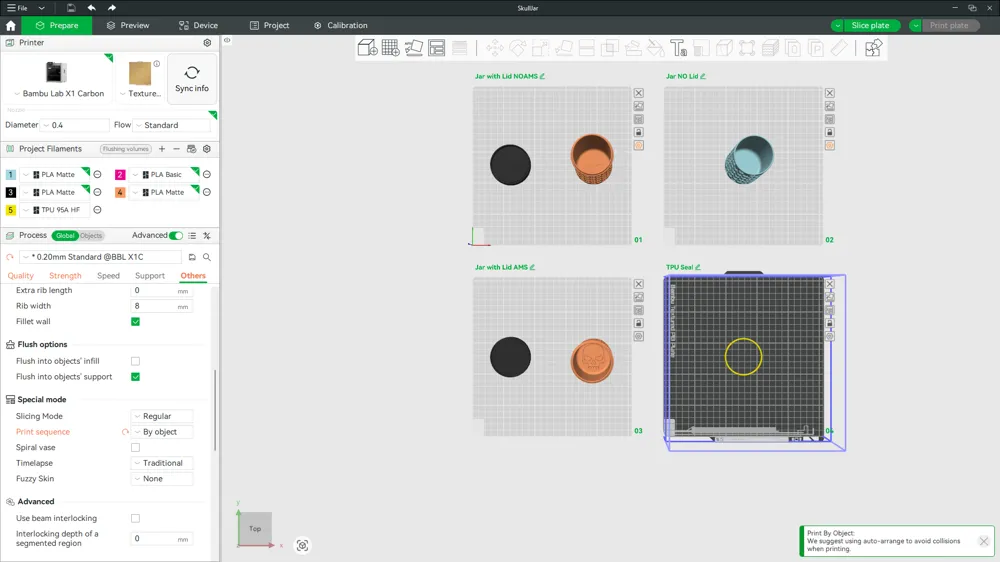The image size is (1000, 562).
Task: Open Flushing volumes settings
Action: pyautogui.click(x=126, y=149)
